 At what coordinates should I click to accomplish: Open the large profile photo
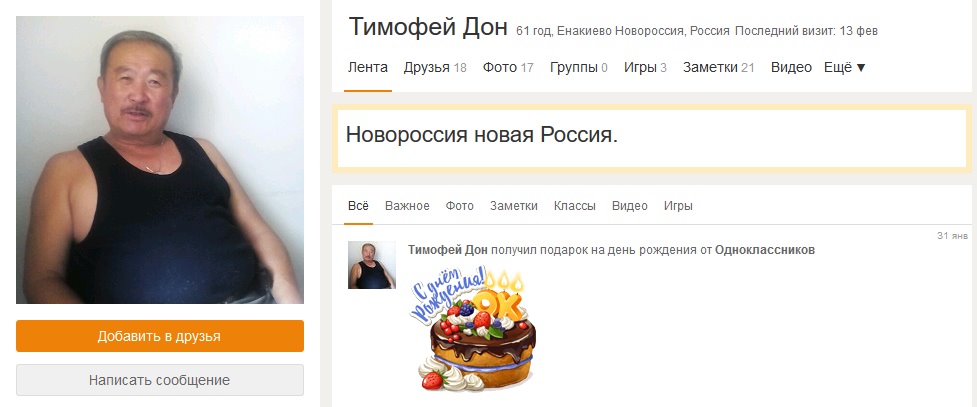point(160,160)
